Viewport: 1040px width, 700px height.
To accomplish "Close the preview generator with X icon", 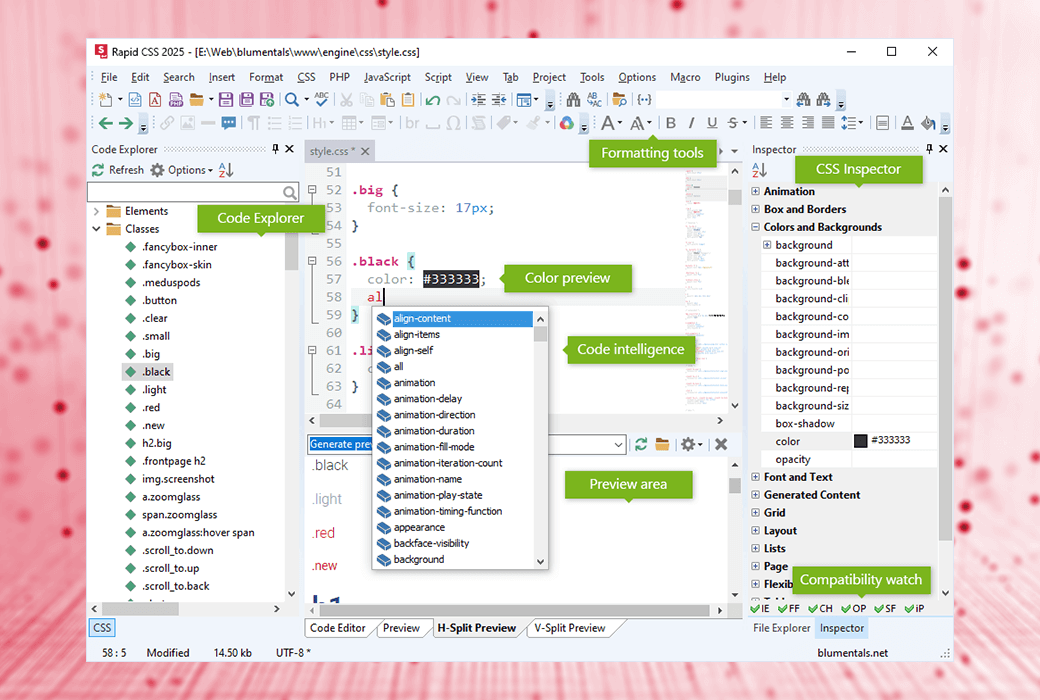I will click(721, 444).
